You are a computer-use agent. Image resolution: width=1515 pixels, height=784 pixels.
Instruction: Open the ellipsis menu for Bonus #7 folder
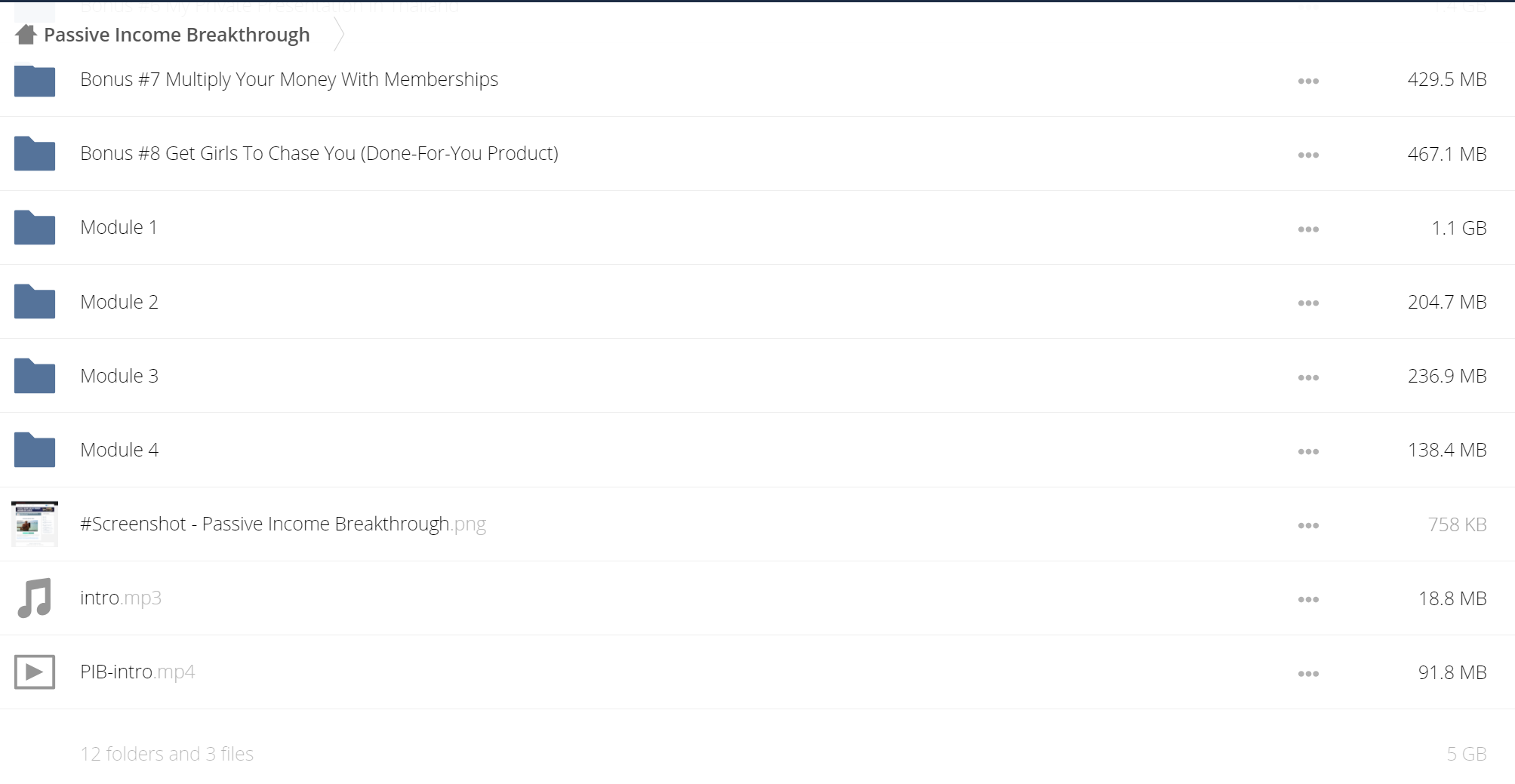point(1308,81)
